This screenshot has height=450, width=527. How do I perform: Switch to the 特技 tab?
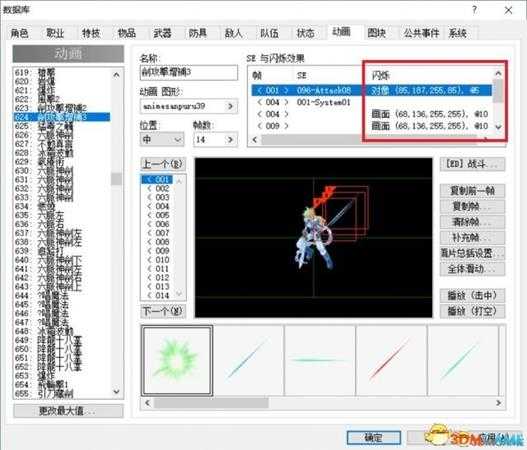point(91,33)
